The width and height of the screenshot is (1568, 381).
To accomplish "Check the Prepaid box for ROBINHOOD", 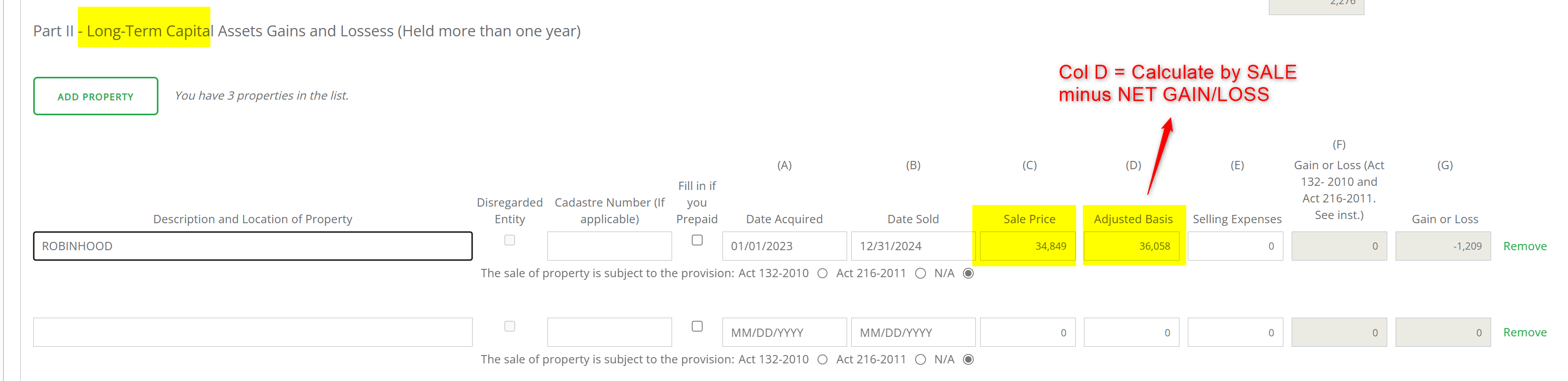I will point(697,240).
